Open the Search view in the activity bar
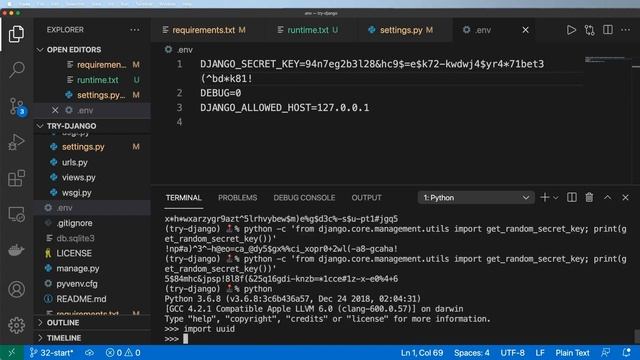The height and width of the screenshot is (360, 640). pyautogui.click(x=16, y=70)
